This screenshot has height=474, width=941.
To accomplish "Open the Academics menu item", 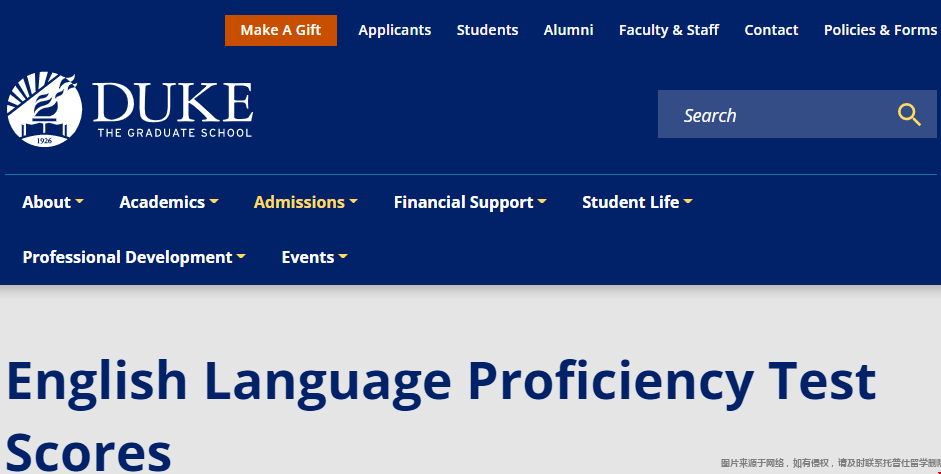I will point(162,202).
